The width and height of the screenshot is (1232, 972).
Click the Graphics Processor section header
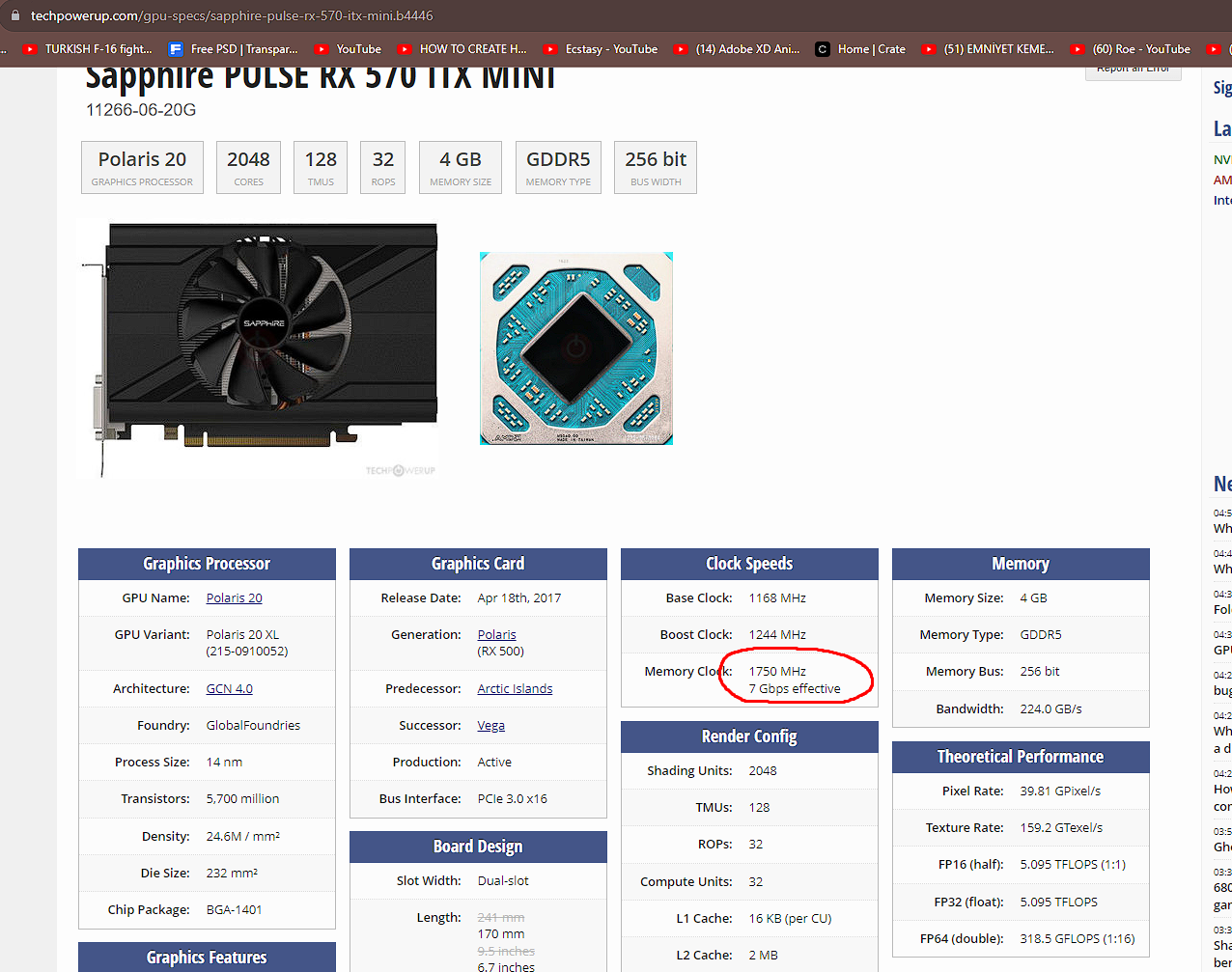coord(207,564)
